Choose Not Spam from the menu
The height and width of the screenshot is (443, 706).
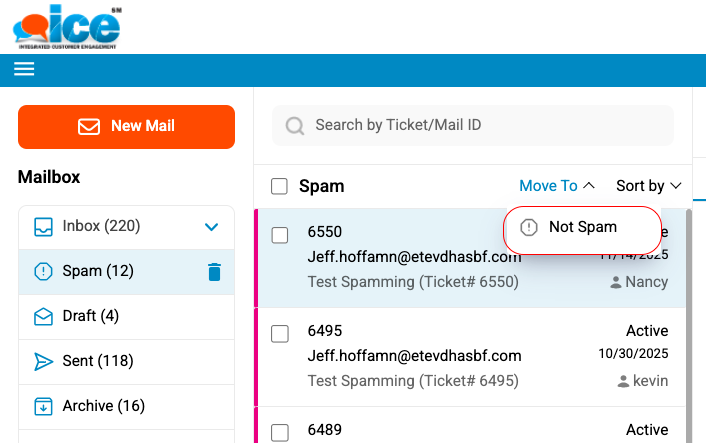[x=583, y=228]
